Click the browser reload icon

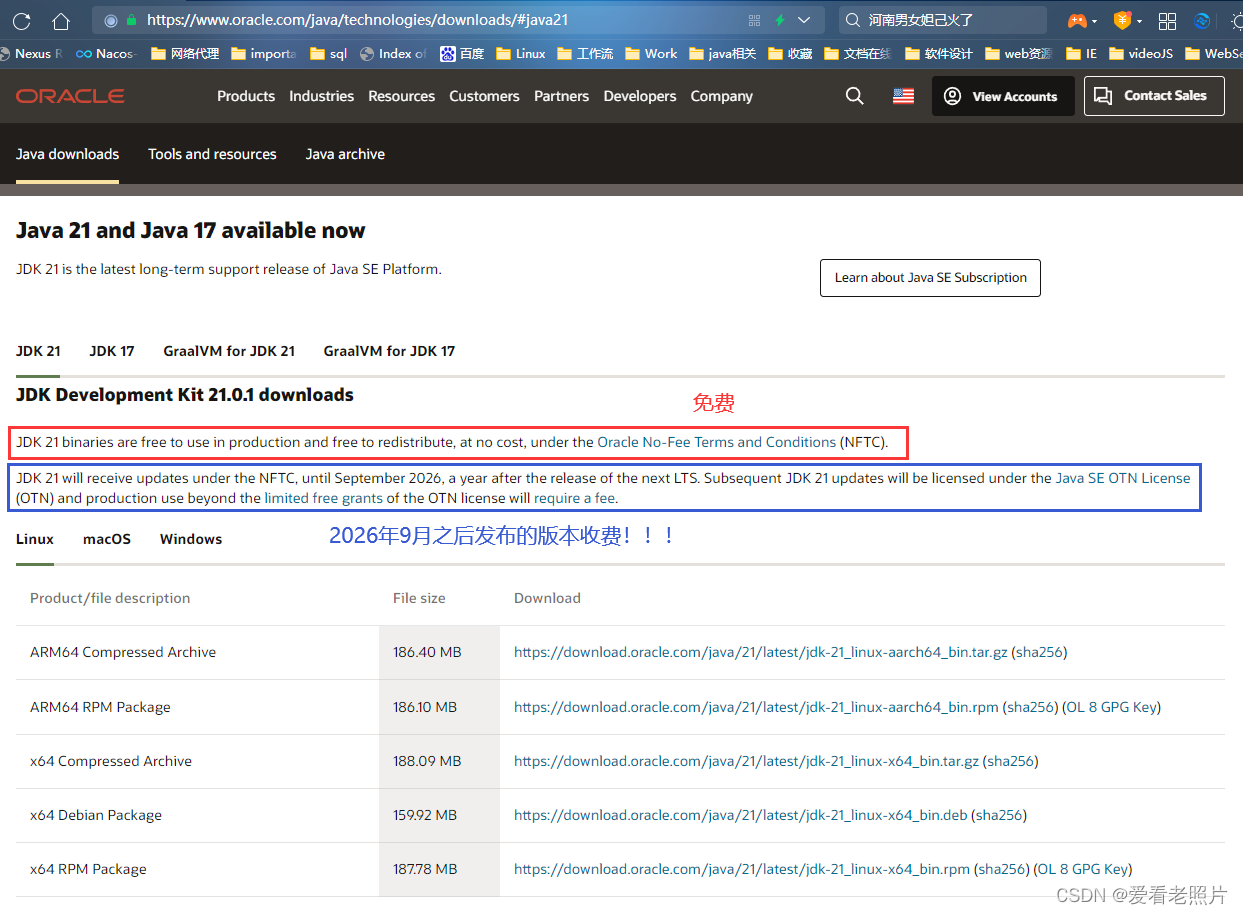pyautogui.click(x=21, y=20)
